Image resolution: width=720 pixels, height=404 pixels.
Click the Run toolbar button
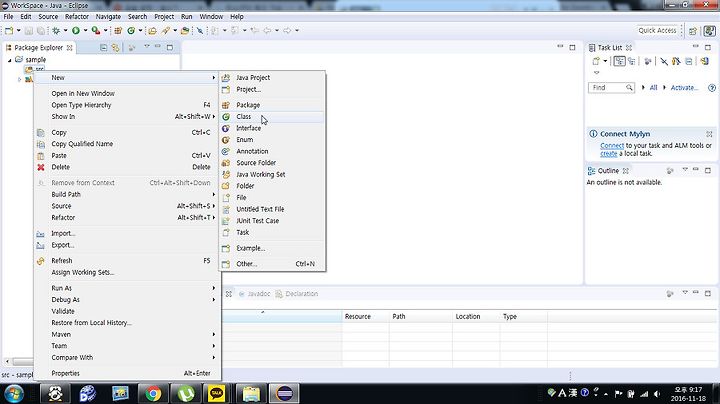[x=76, y=30]
